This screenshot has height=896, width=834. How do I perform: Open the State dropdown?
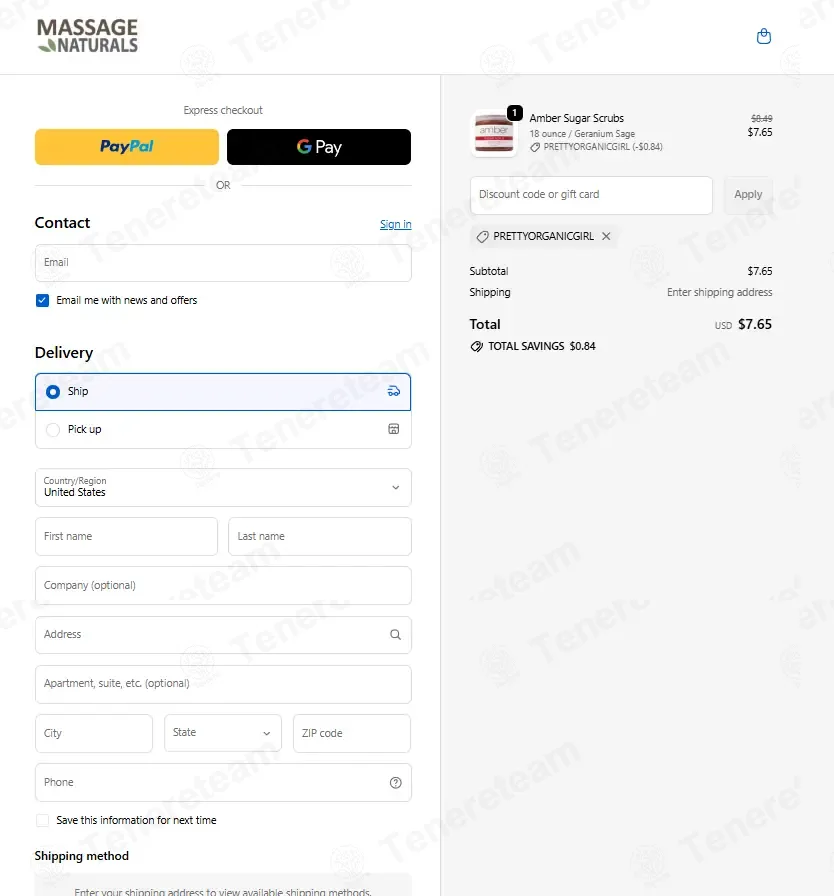[x=223, y=733]
